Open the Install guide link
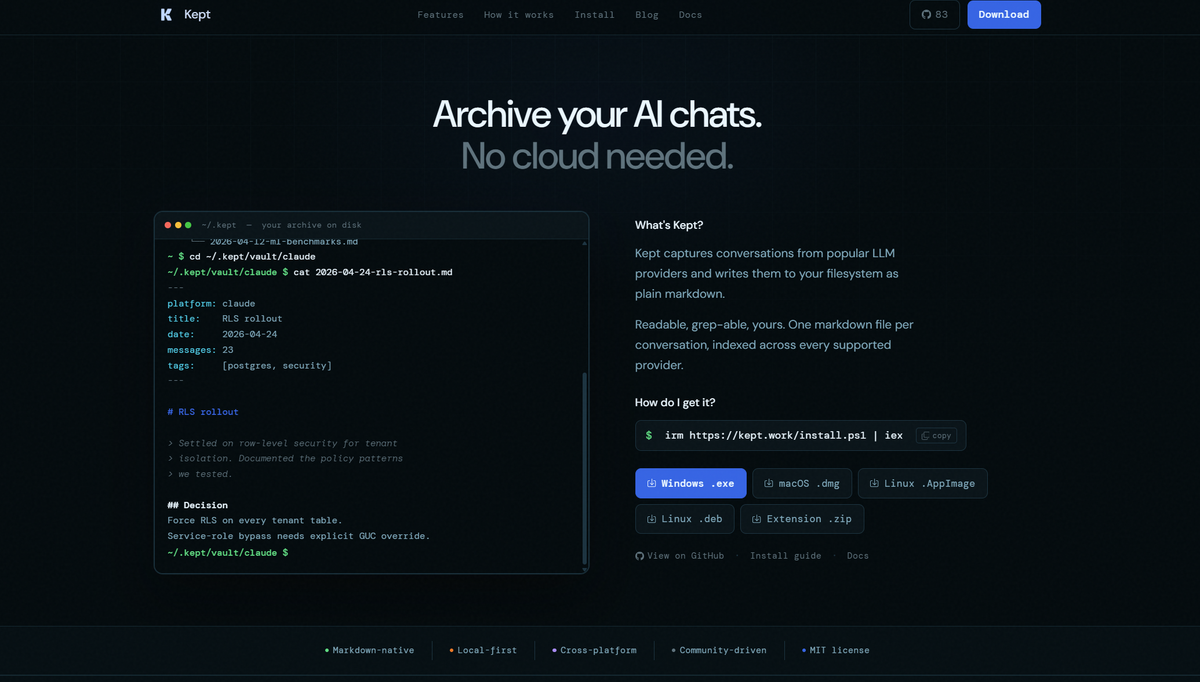Screen dimensions: 1200x682 [786, 556]
